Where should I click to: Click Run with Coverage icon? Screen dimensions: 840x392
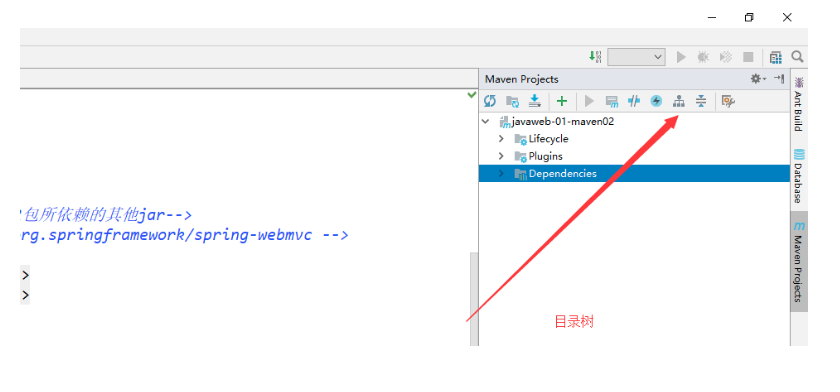point(725,57)
